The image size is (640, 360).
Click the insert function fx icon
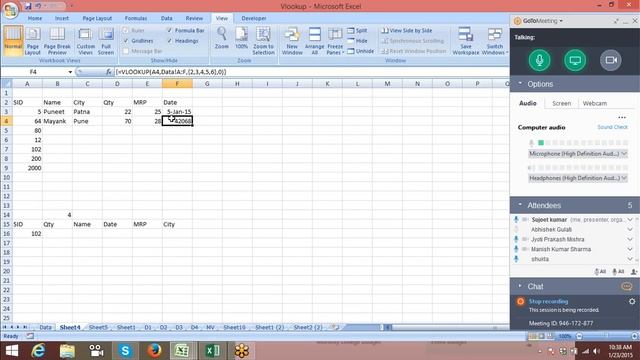108,72
